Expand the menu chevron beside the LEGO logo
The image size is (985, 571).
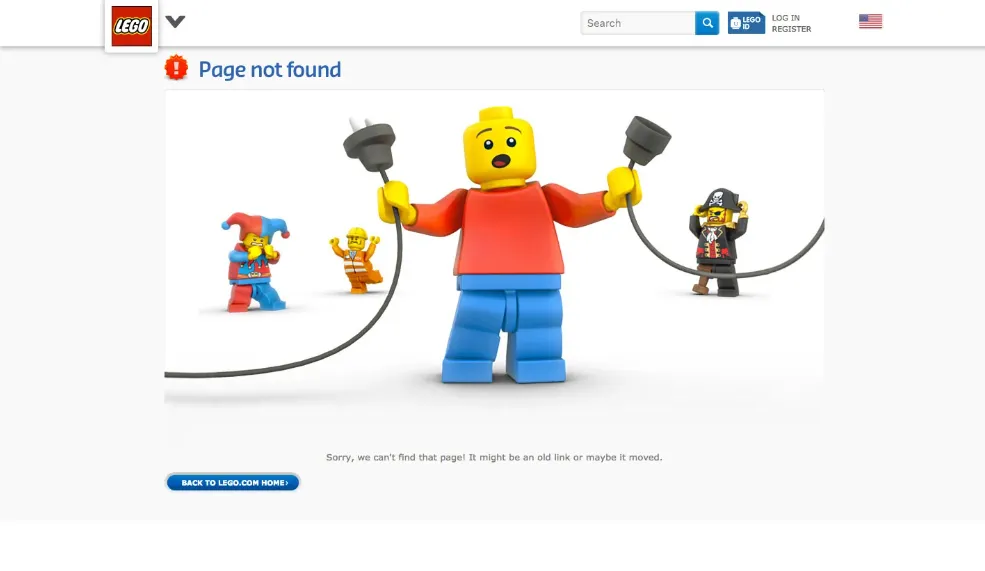[175, 22]
